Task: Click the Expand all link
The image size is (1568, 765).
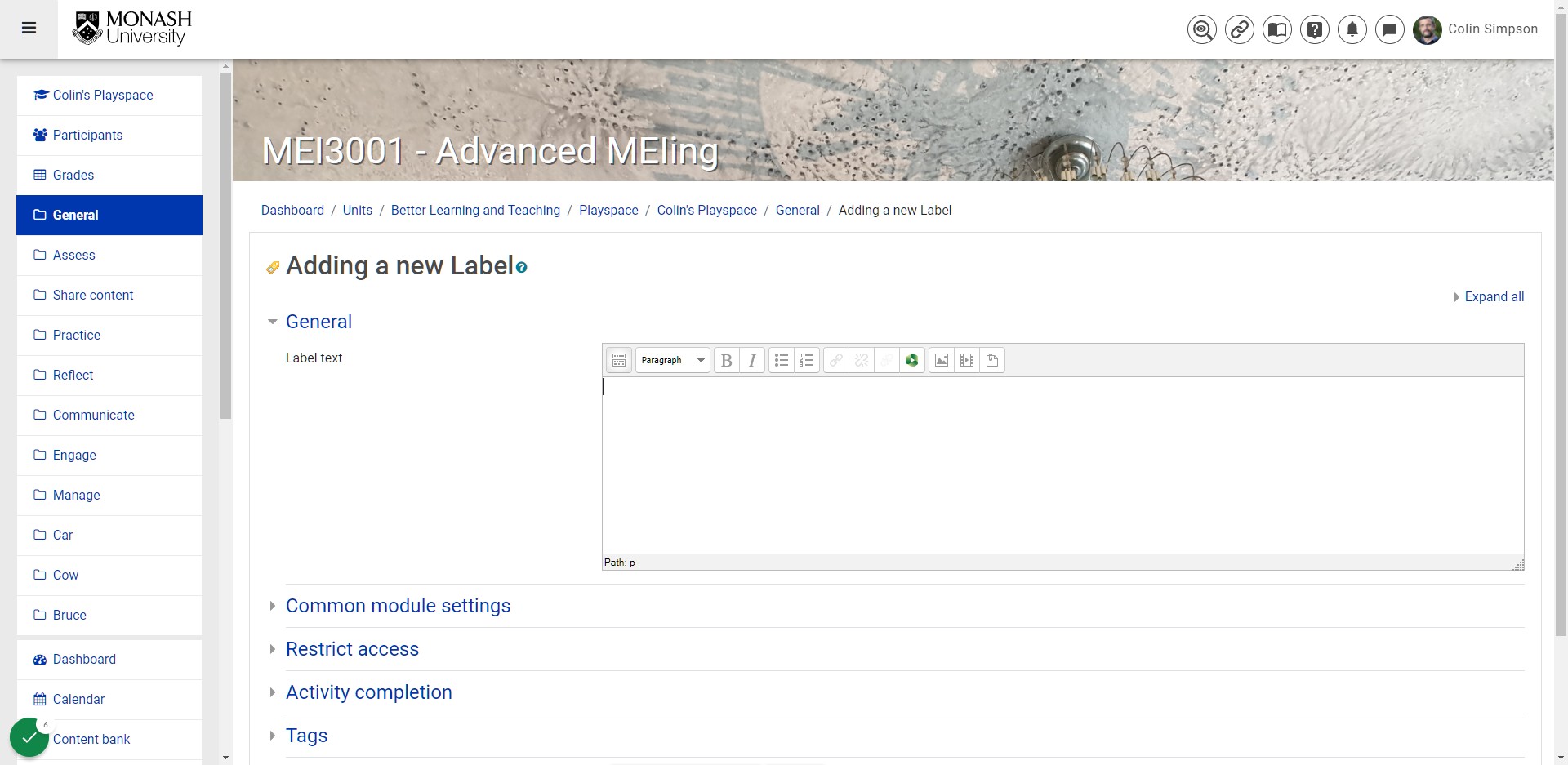Action: click(x=1494, y=297)
